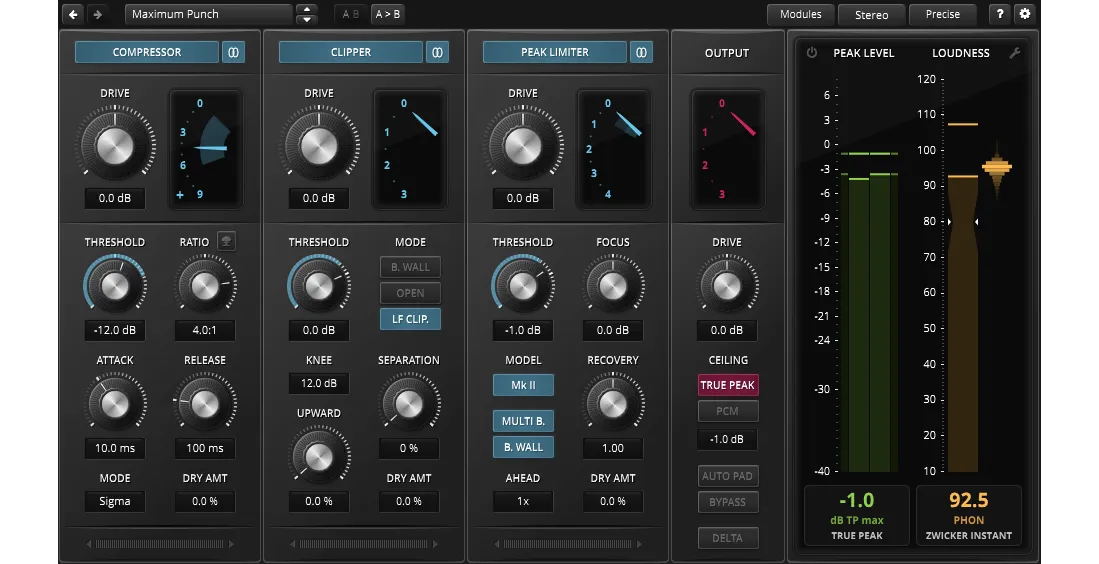Click the compressor section horizontal scrollbar

(x=160, y=544)
